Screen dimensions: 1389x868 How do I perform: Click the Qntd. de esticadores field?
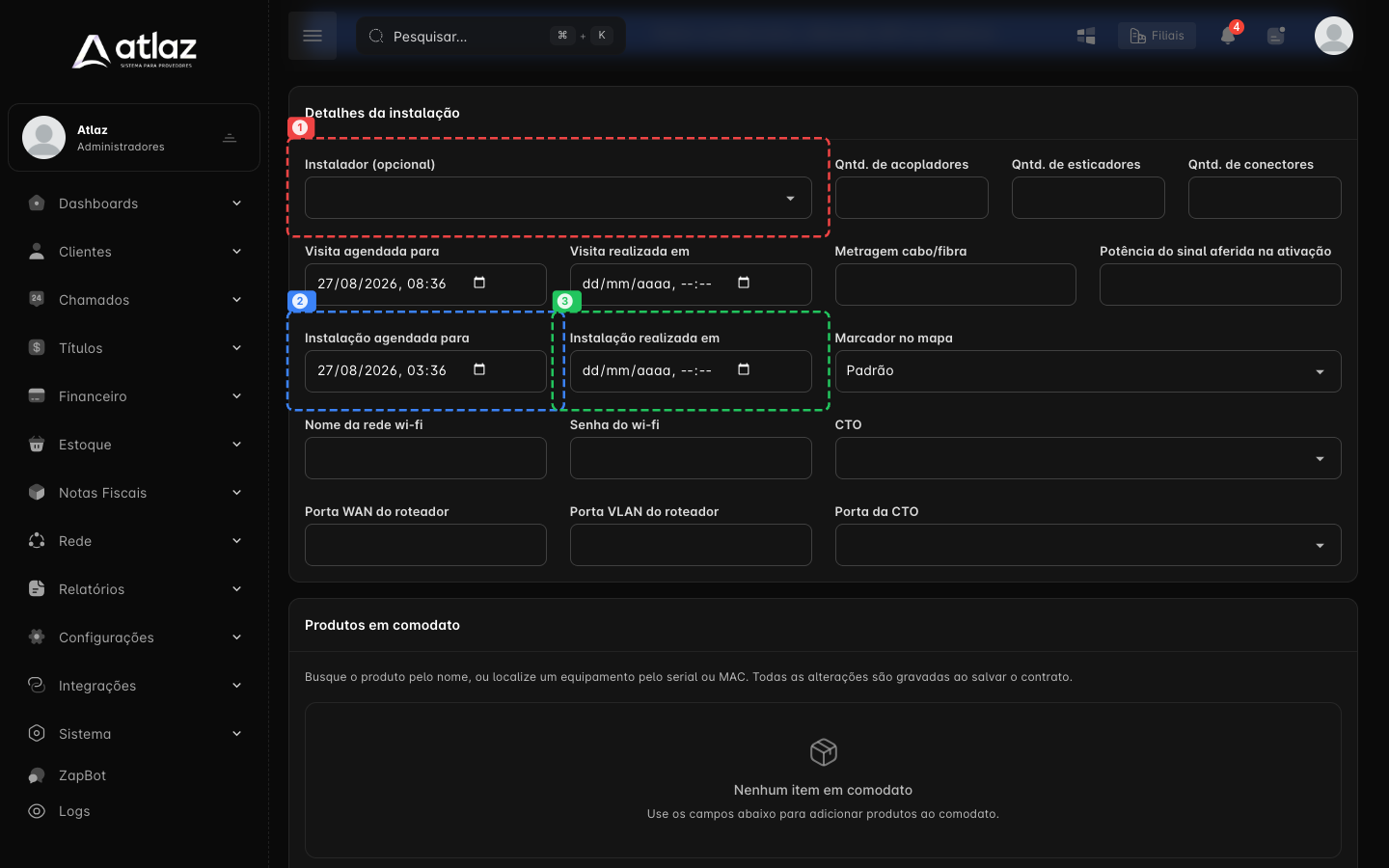[1088, 198]
